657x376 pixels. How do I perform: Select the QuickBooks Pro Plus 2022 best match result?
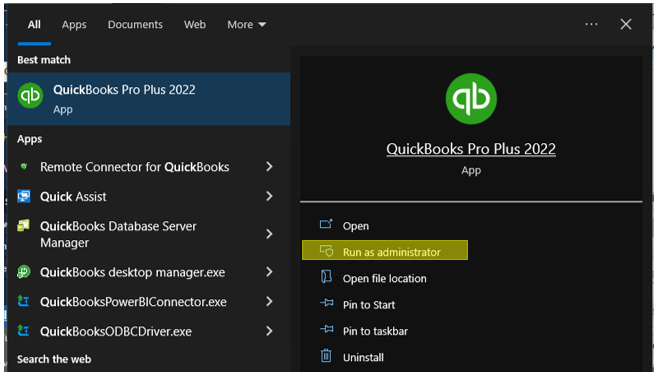[149, 99]
